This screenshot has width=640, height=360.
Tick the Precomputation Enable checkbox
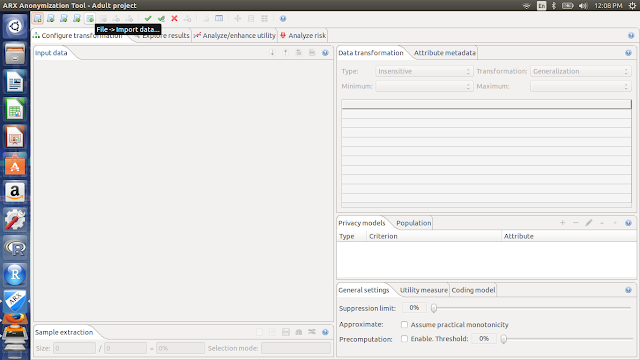tap(404, 339)
